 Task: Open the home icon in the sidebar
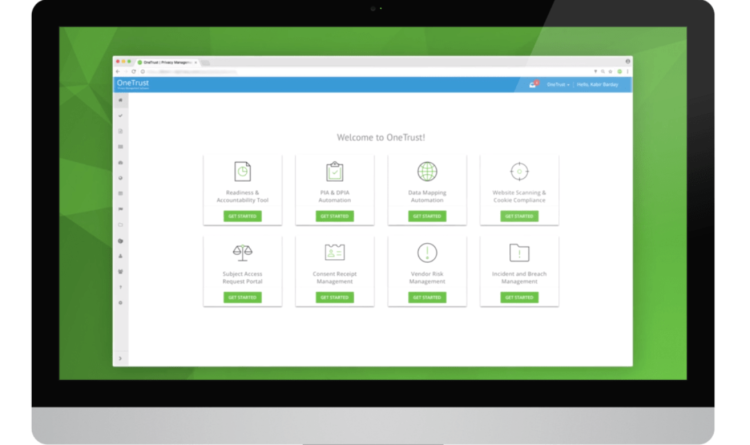pos(121,100)
